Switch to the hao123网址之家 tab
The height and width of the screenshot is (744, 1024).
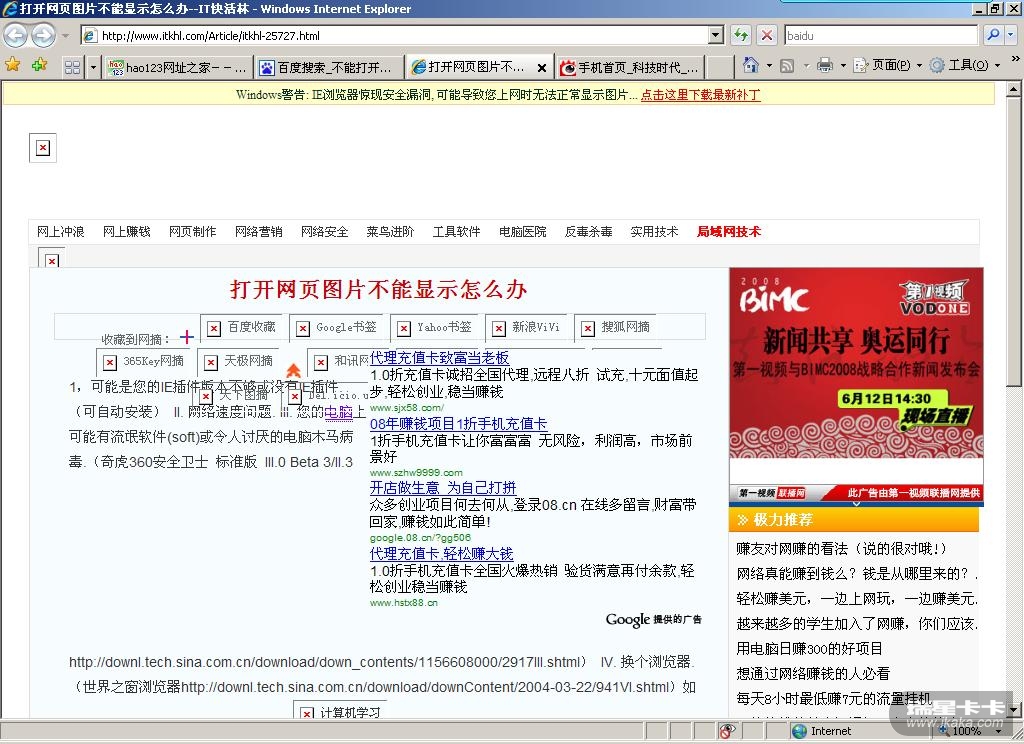[x=178, y=67]
